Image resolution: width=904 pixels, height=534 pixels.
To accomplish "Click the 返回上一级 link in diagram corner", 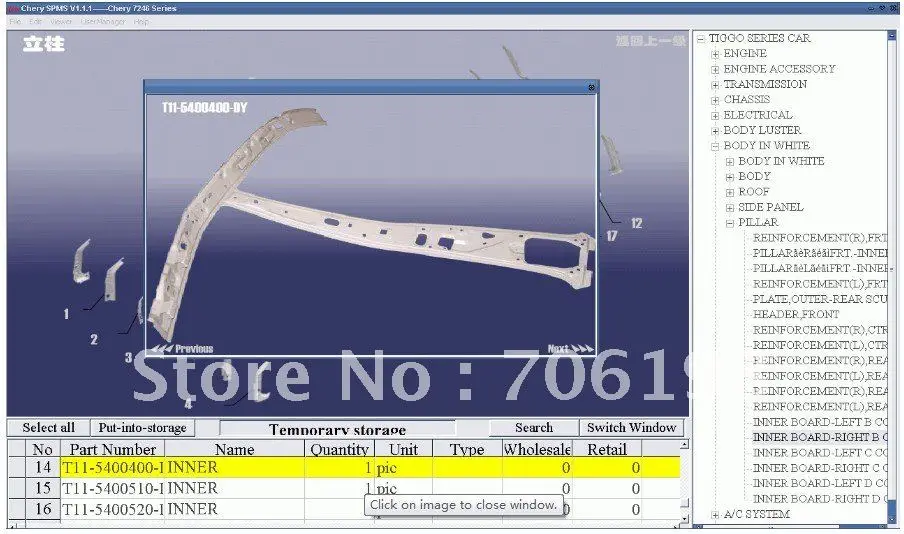I will [x=650, y=41].
